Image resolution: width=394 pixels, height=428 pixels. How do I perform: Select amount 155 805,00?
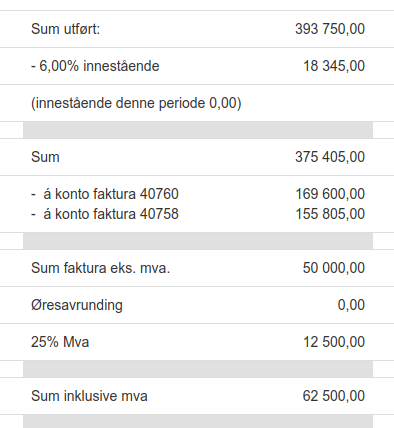coord(330,214)
